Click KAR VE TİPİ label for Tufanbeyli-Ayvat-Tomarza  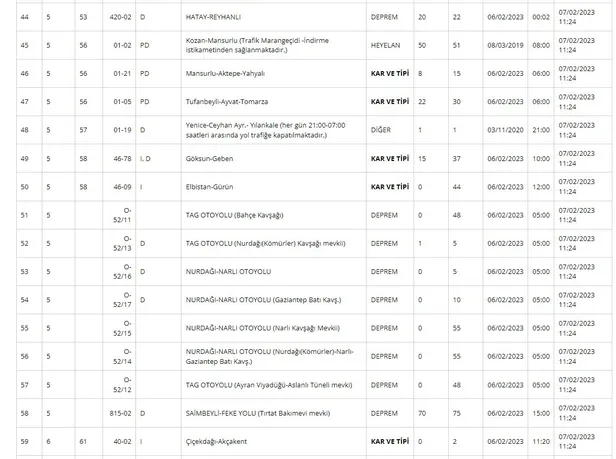point(391,102)
